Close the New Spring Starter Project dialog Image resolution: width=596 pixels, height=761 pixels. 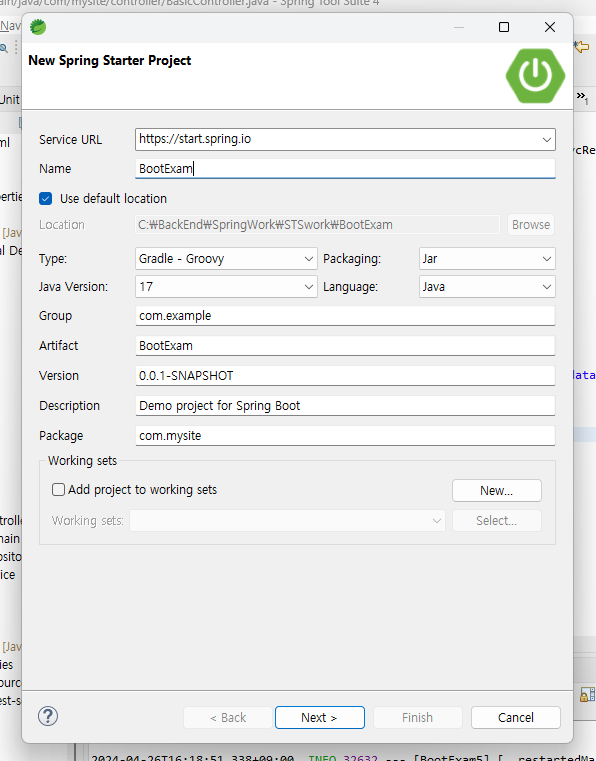(549, 27)
